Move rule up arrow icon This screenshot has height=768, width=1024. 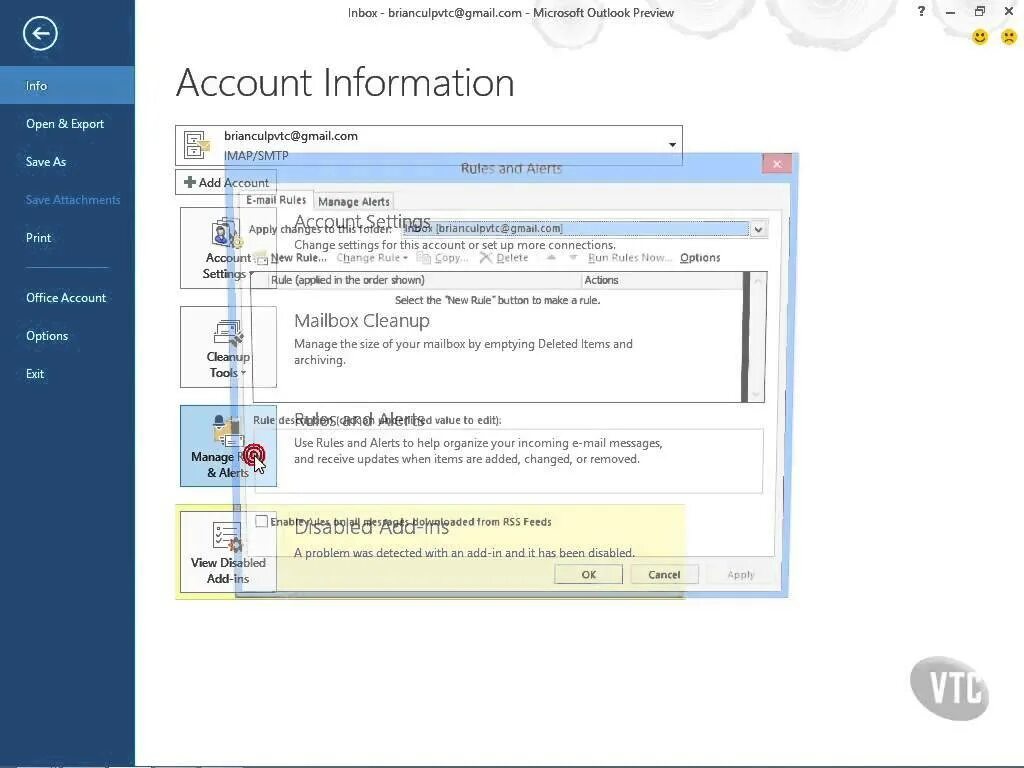[x=551, y=258]
